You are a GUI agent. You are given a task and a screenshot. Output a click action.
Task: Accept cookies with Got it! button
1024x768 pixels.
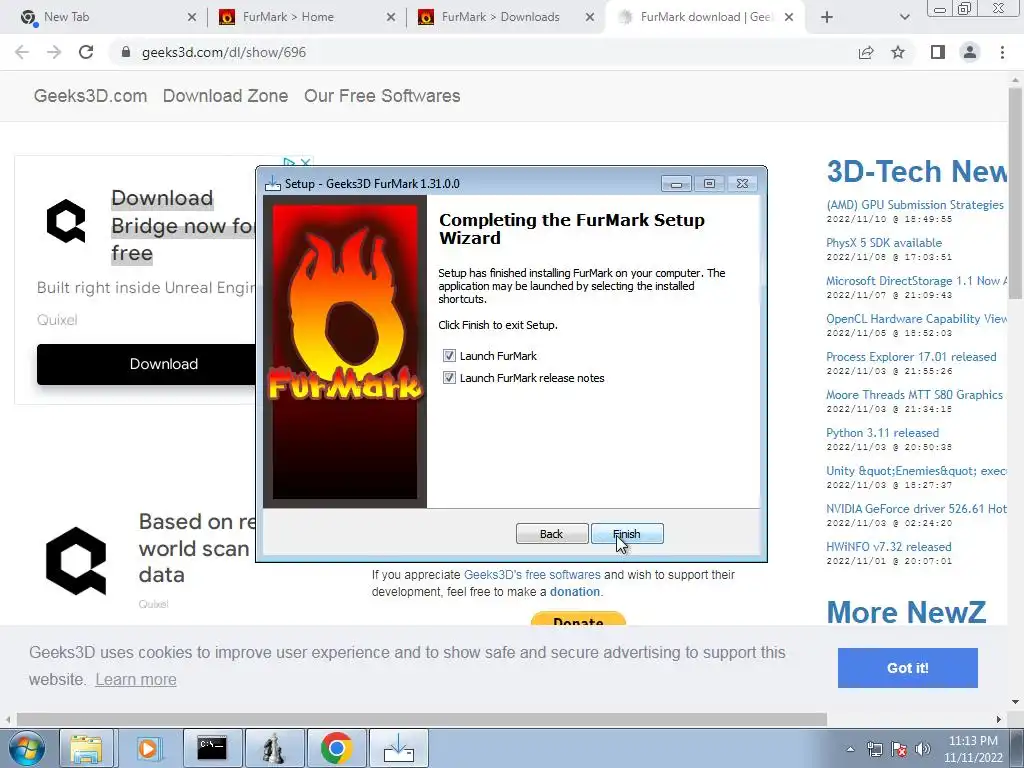(x=908, y=668)
